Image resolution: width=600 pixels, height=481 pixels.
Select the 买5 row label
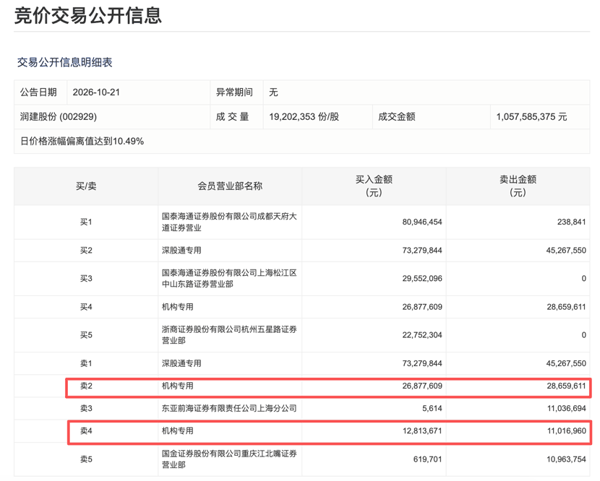(86, 335)
